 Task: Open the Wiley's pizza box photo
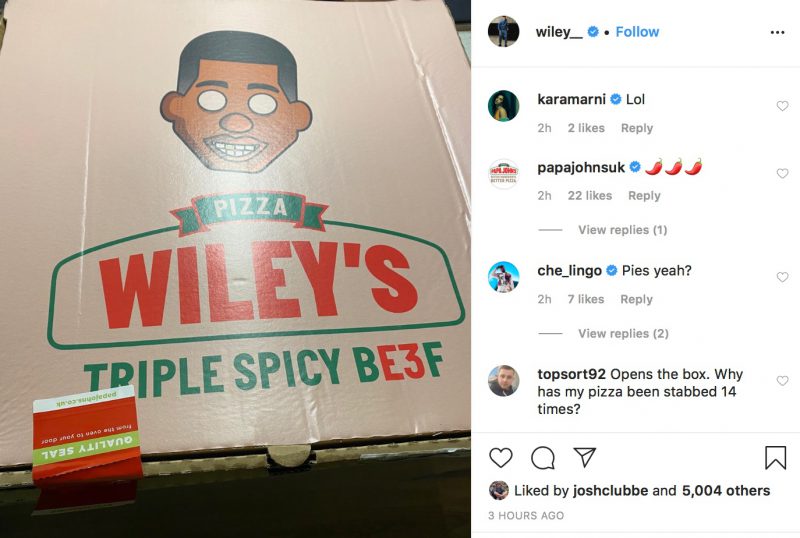point(235,269)
